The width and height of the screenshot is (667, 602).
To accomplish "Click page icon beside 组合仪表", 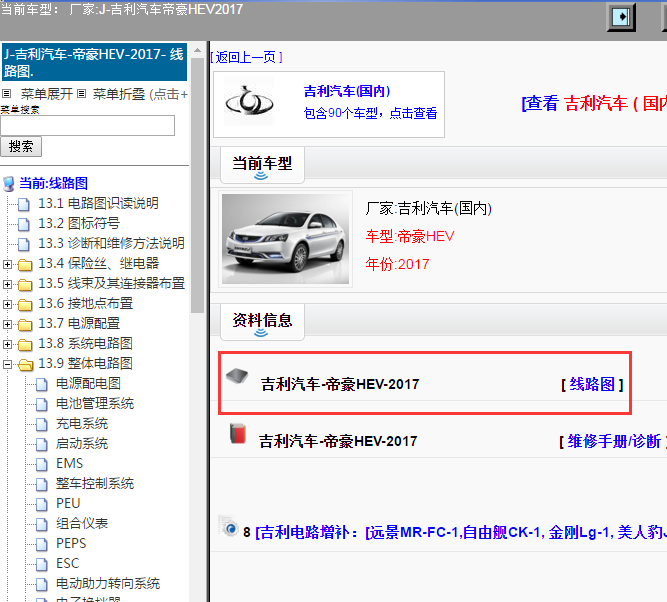I will point(42,524).
